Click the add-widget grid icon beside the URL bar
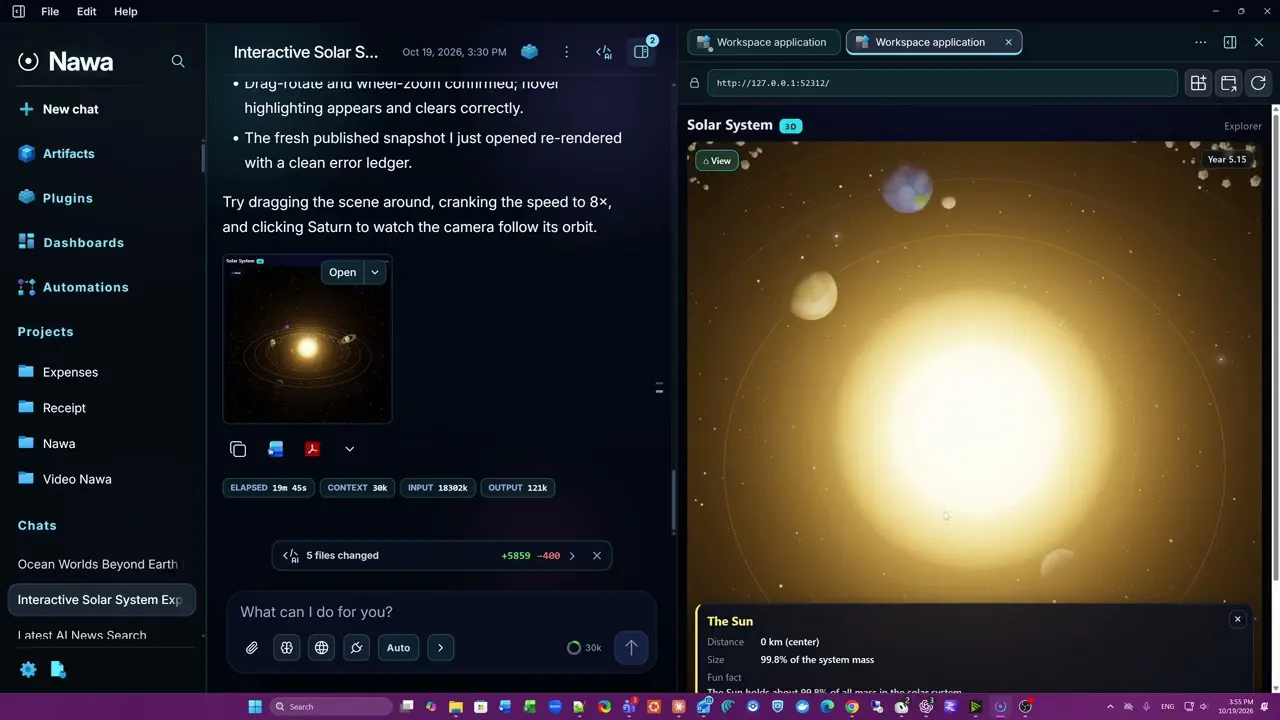 click(1198, 83)
